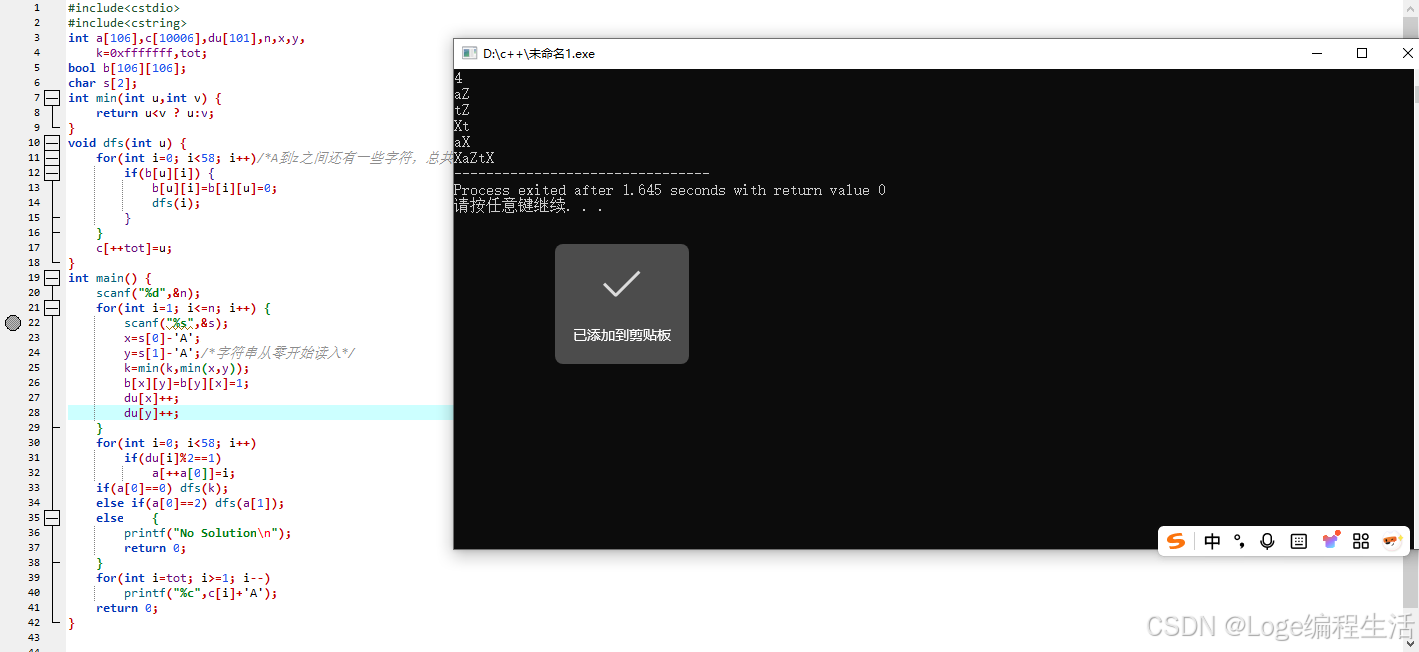Click the microphone voice input icon
This screenshot has height=652, width=1419.
pyautogui.click(x=1267, y=541)
